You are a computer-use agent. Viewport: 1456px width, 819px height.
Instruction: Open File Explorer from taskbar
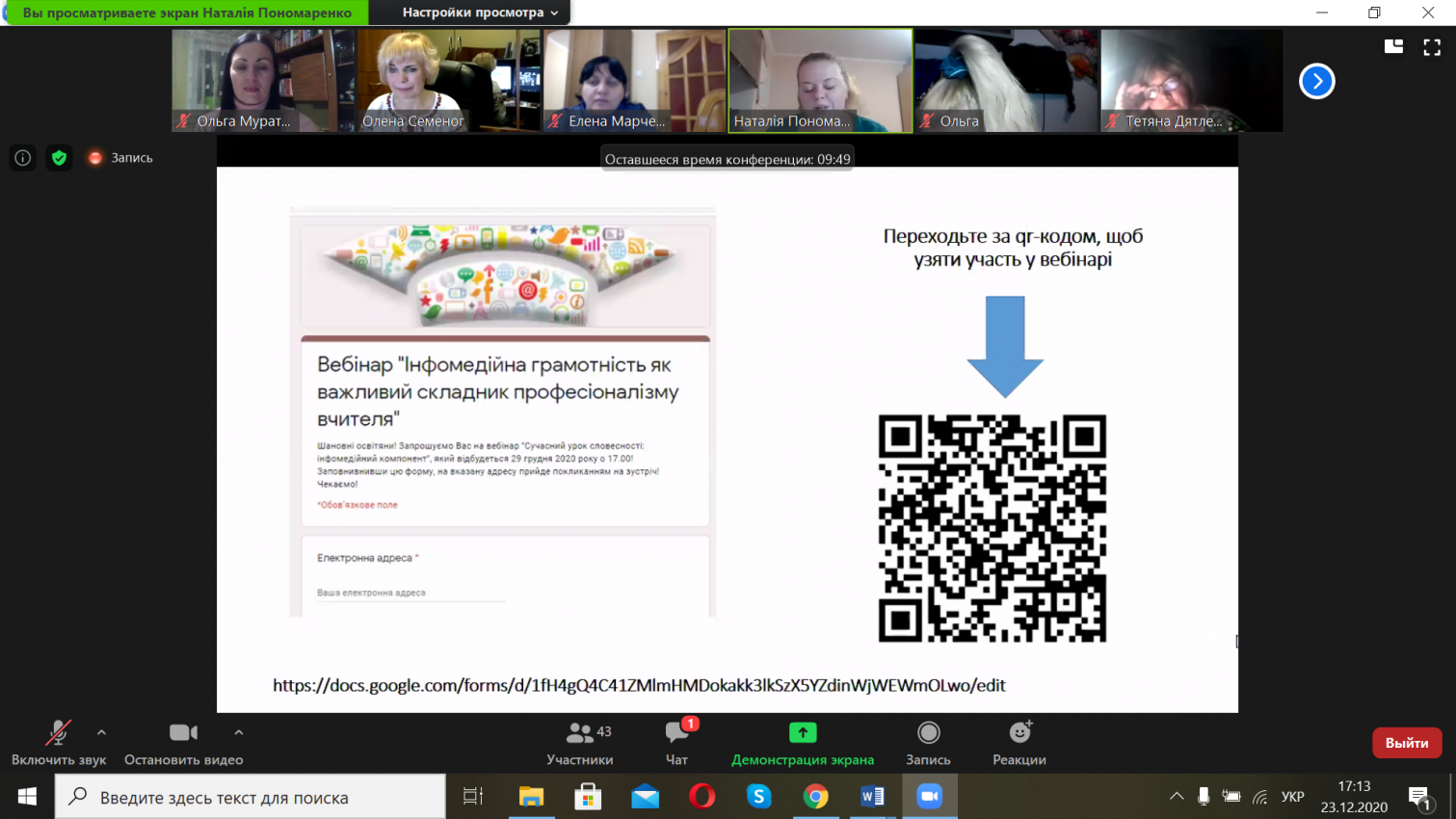(x=531, y=797)
